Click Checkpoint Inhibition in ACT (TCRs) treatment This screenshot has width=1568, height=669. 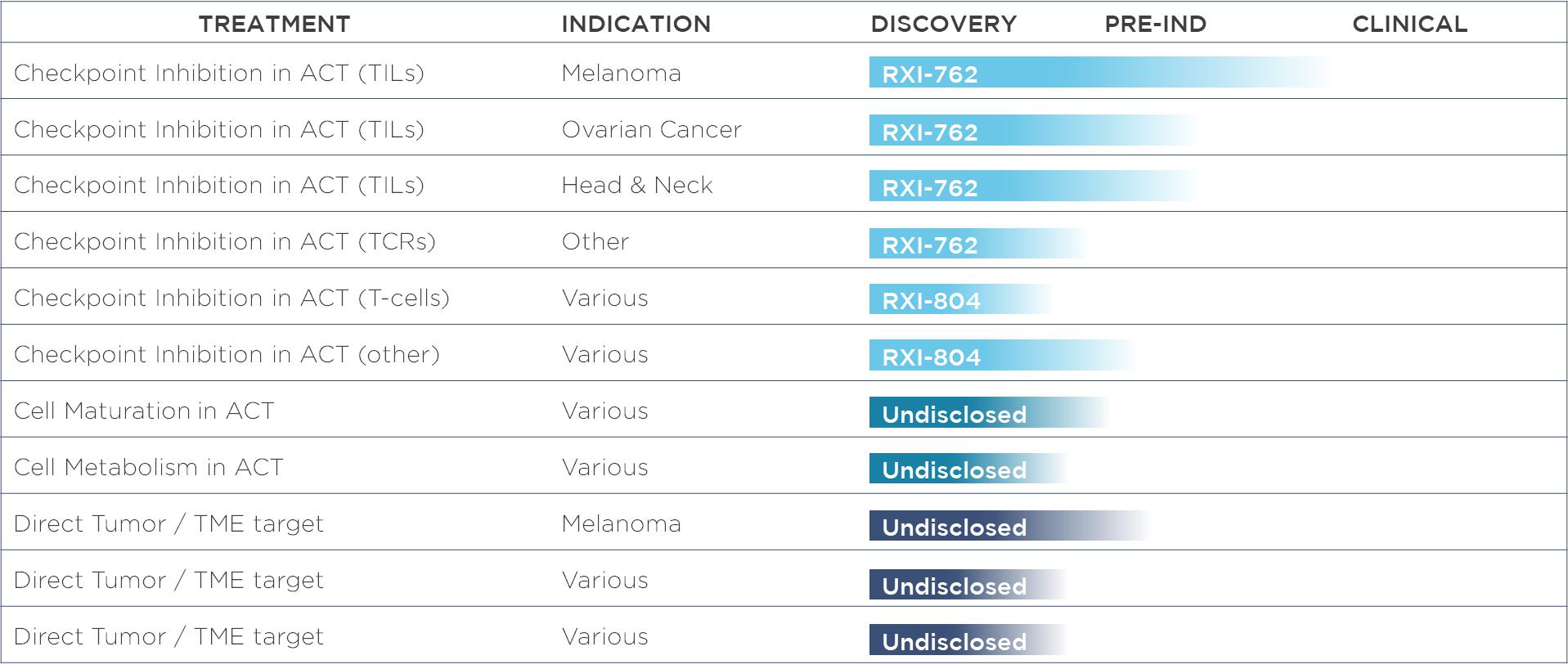click(x=224, y=241)
